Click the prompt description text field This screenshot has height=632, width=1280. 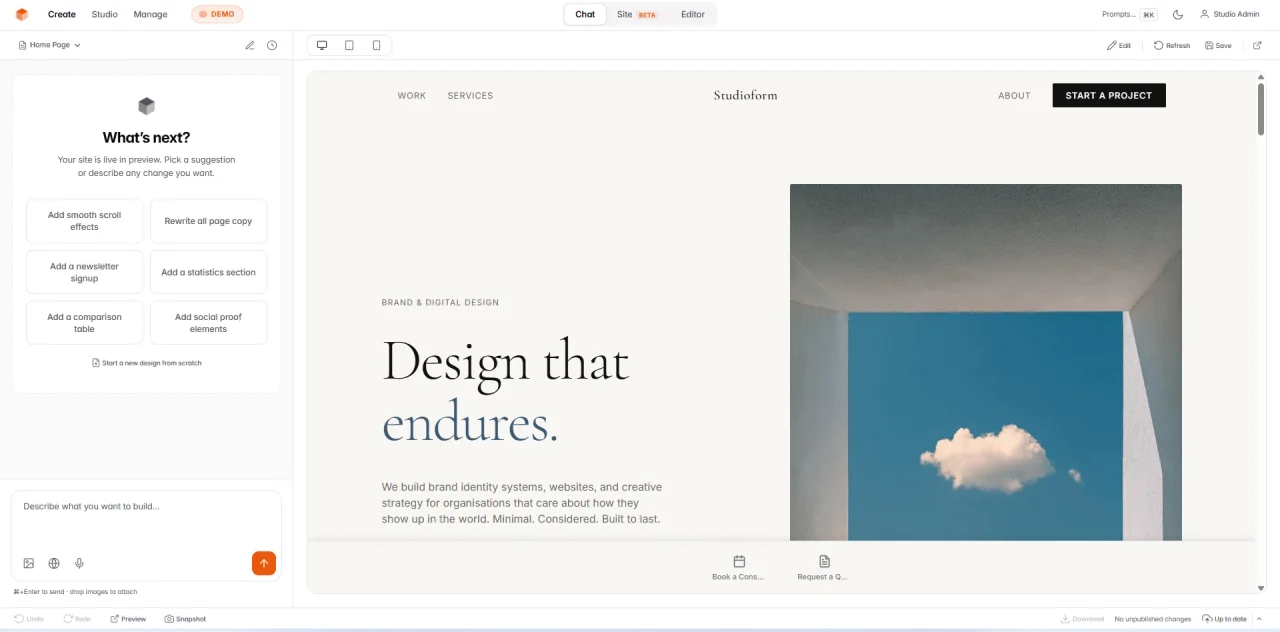point(146,520)
